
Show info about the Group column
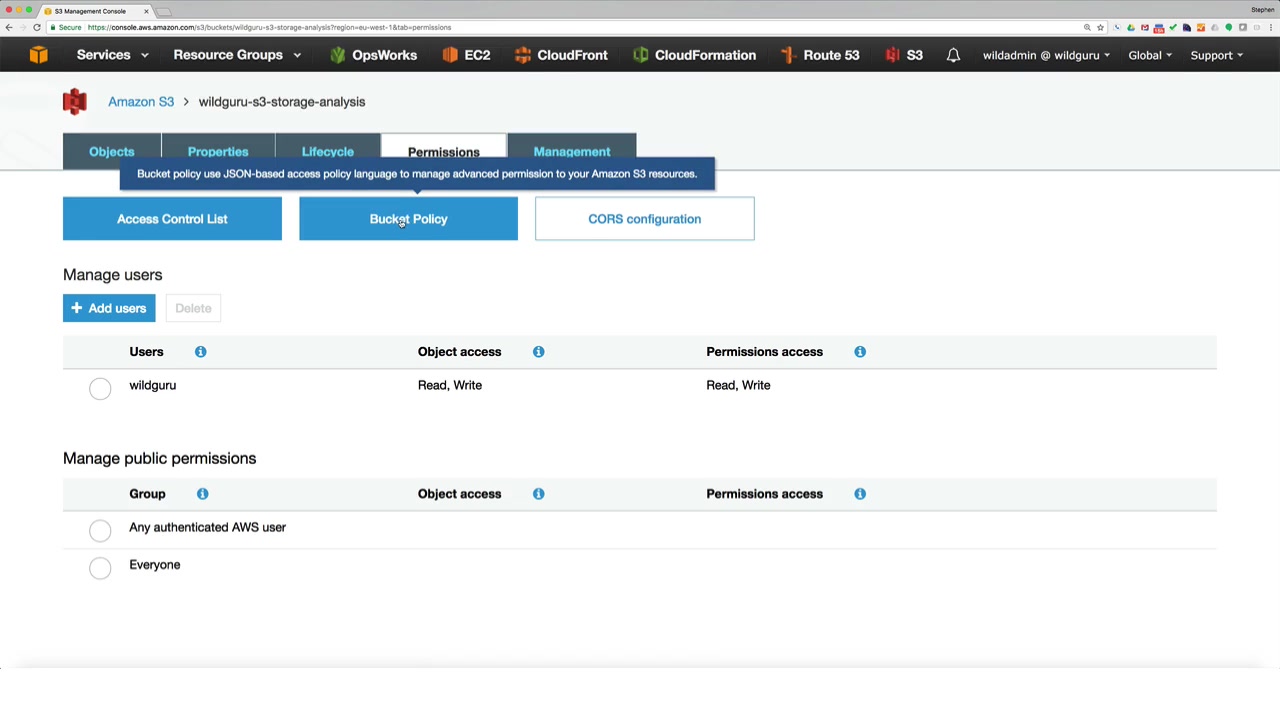[x=203, y=494]
